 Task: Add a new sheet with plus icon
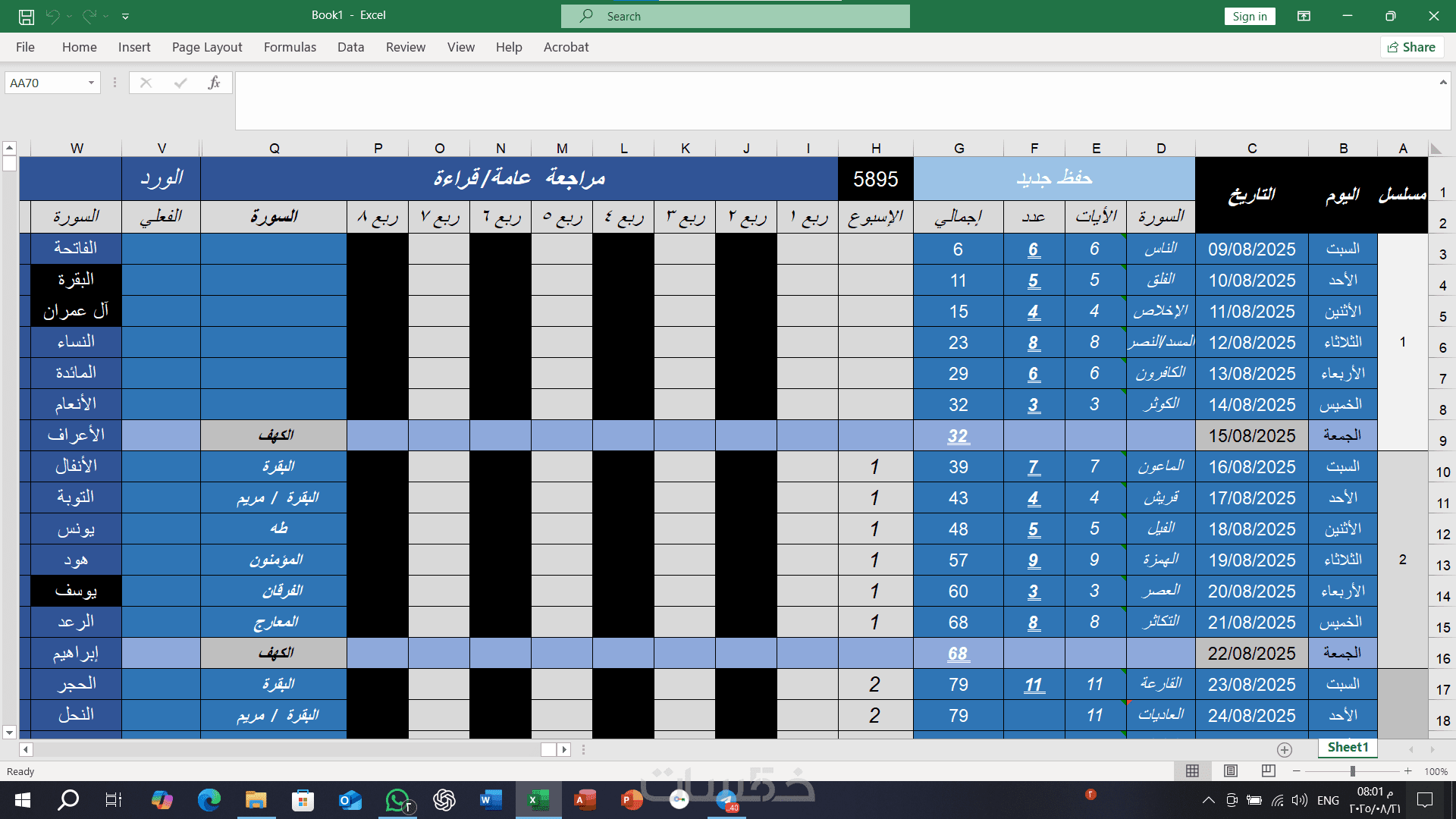tap(1285, 750)
